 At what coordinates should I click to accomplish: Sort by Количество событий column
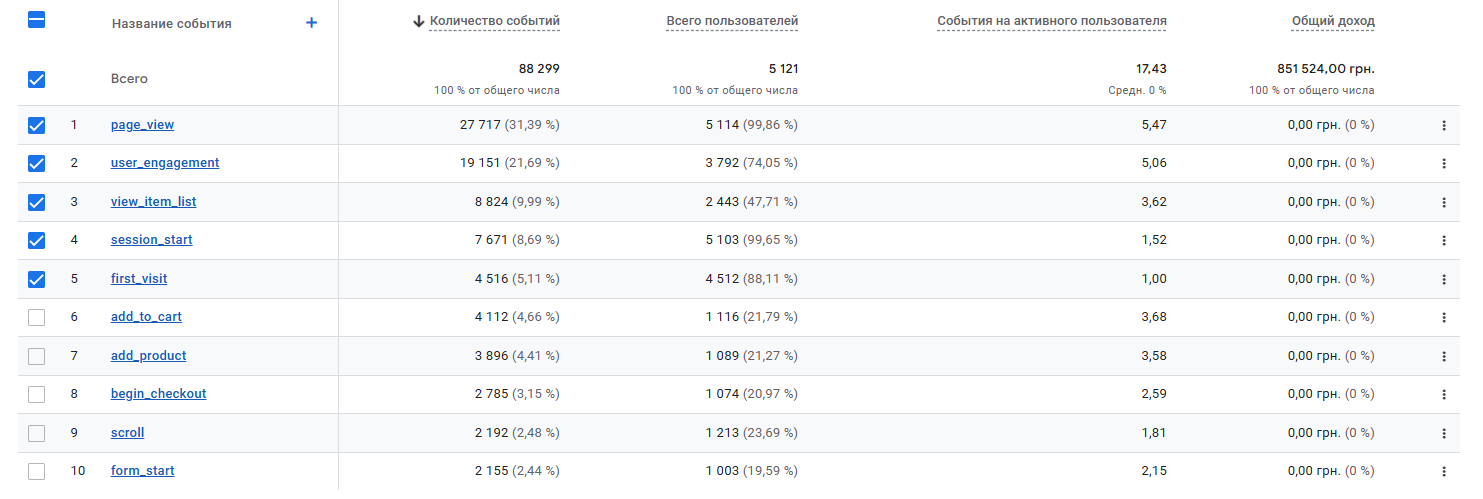(x=494, y=21)
